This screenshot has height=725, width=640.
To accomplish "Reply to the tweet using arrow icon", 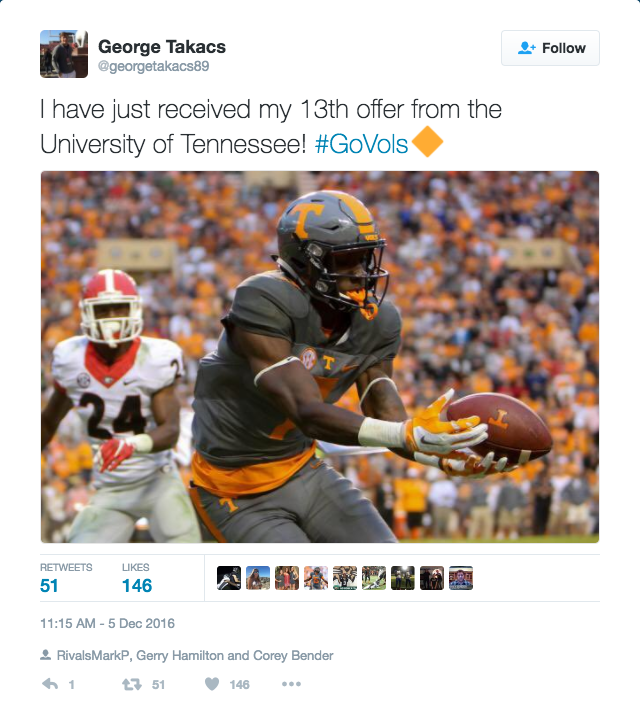I will click(50, 684).
